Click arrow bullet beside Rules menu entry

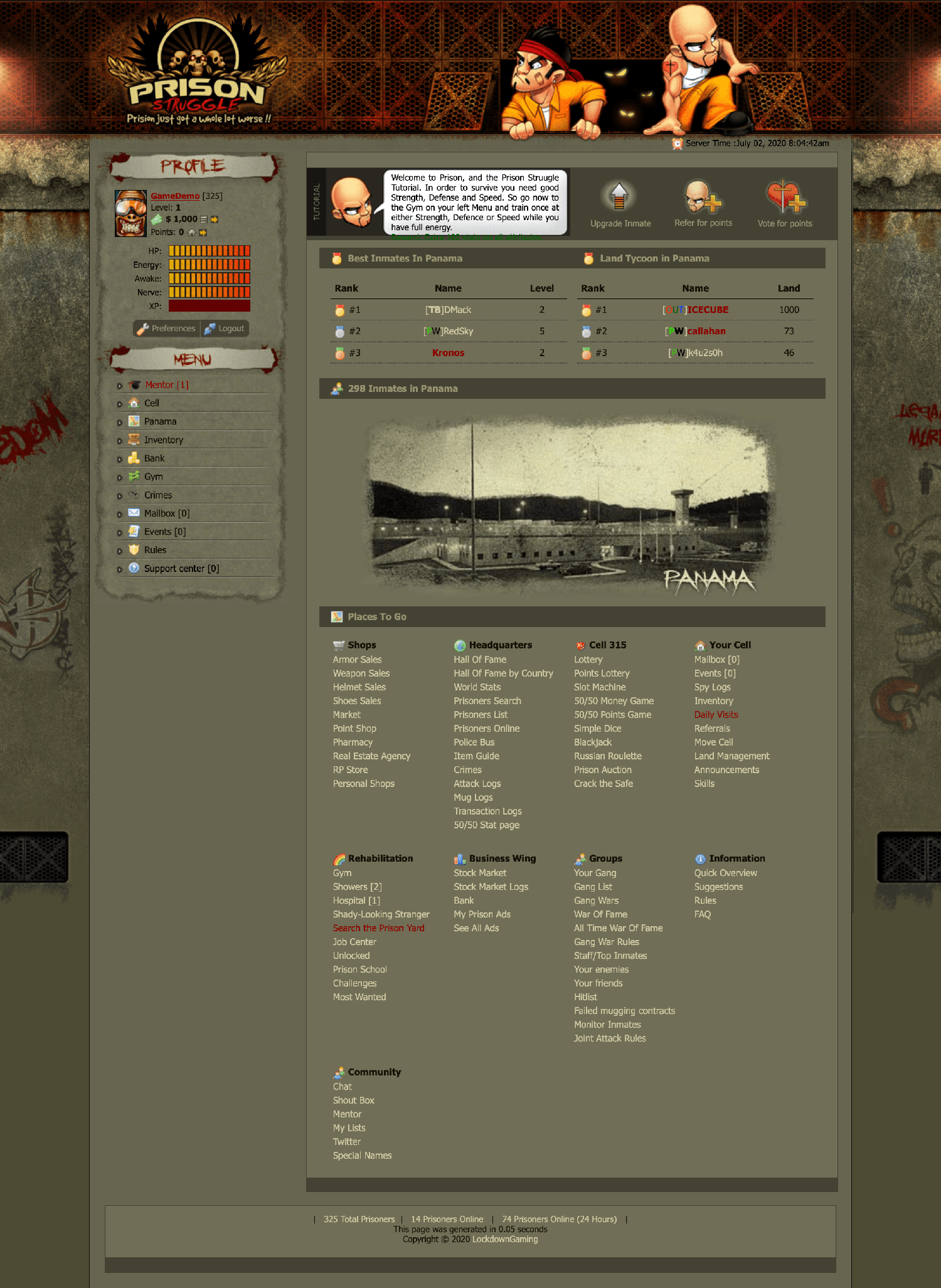click(119, 551)
